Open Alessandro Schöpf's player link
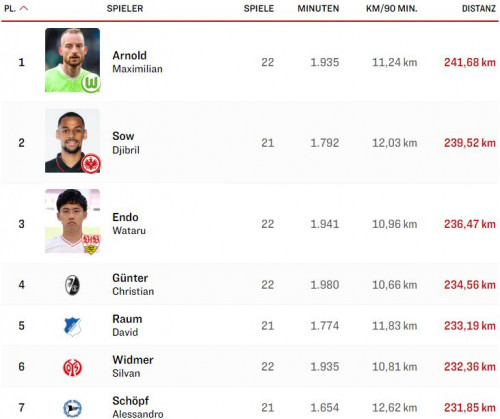Image resolution: width=500 pixels, height=419 pixels. click(138, 407)
